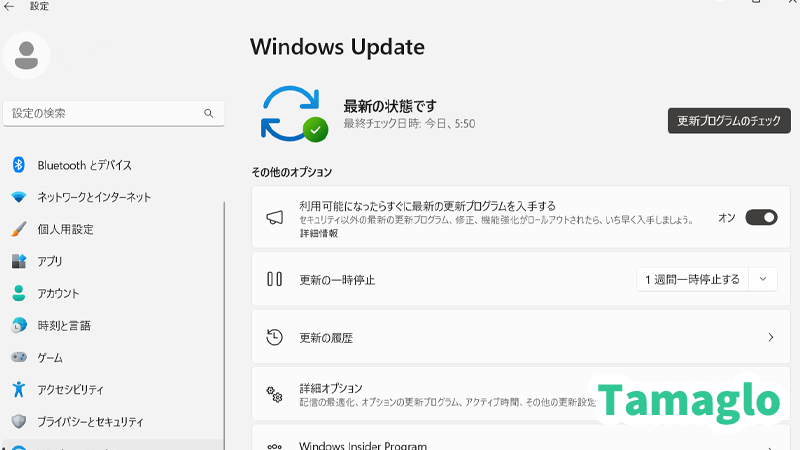Viewport: 800px width, 450px height.
Task: Click the accessibility figure icon
Action: coord(19,389)
